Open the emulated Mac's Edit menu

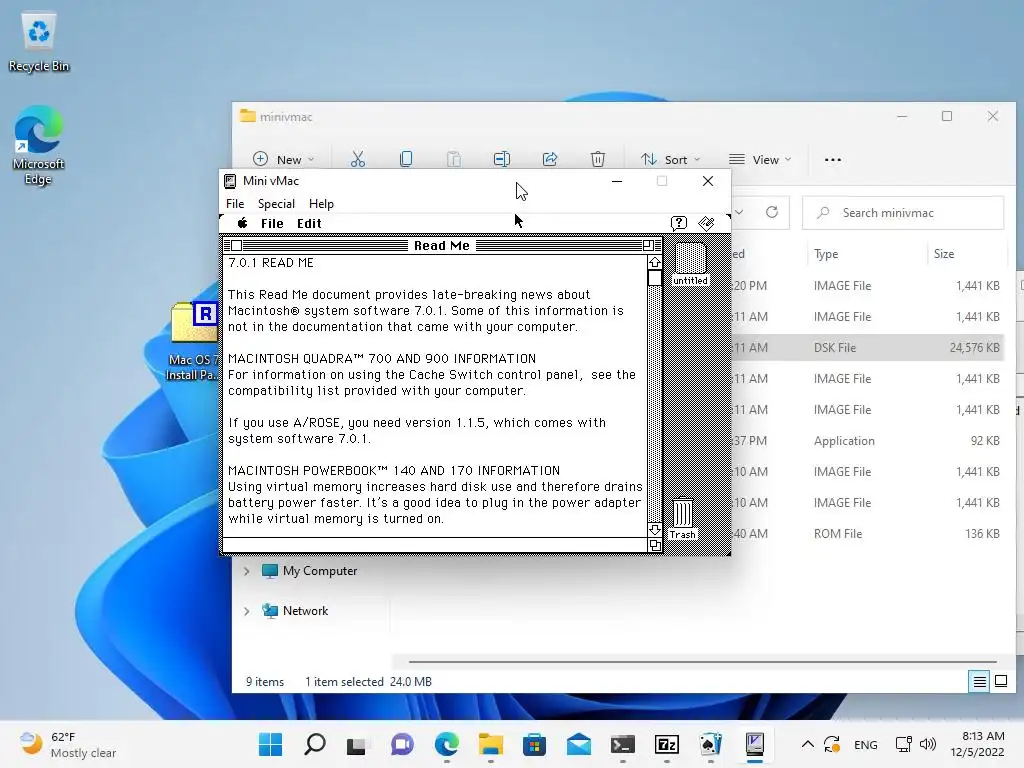(309, 223)
